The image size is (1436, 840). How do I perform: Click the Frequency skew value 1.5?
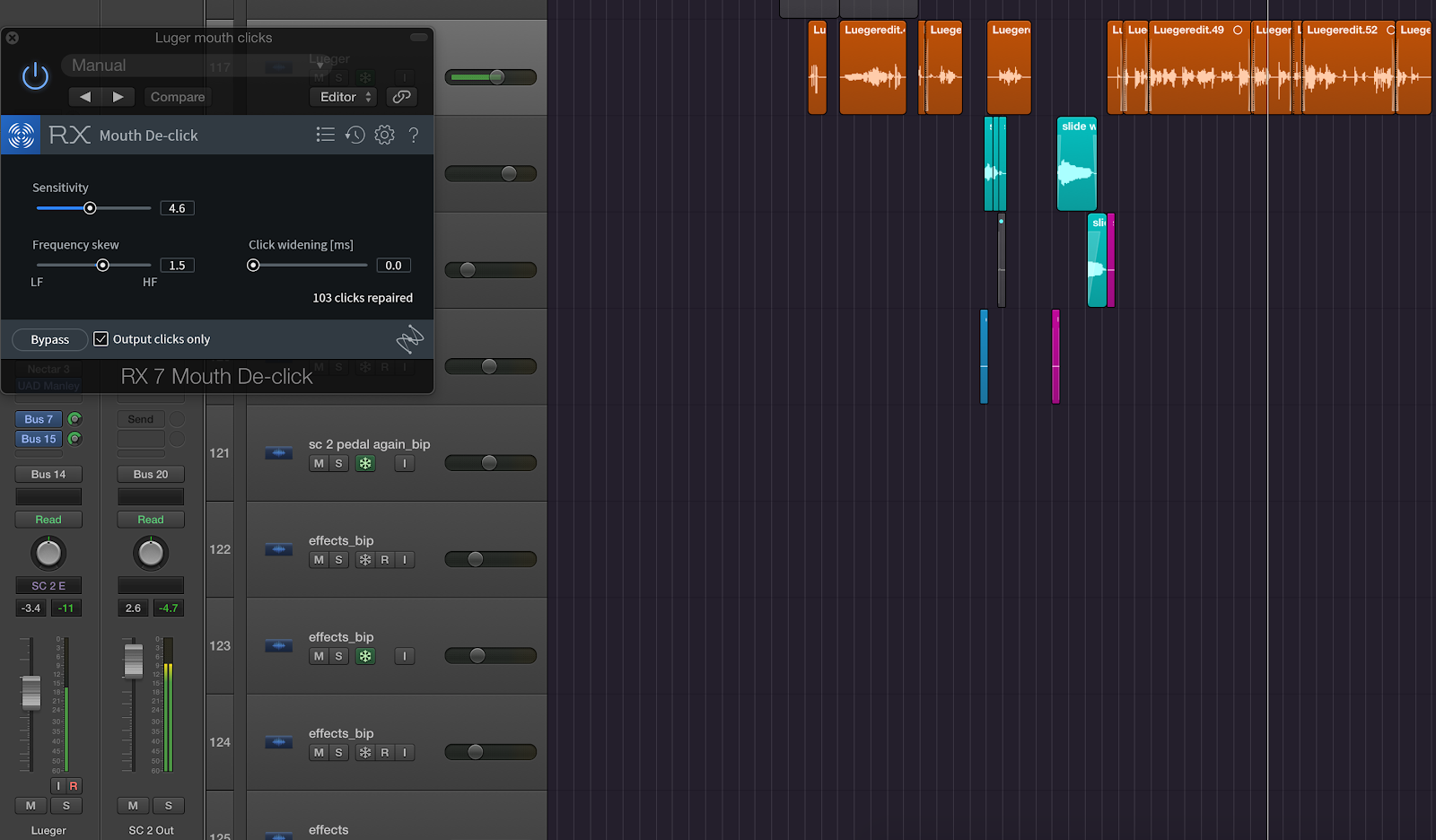point(177,266)
